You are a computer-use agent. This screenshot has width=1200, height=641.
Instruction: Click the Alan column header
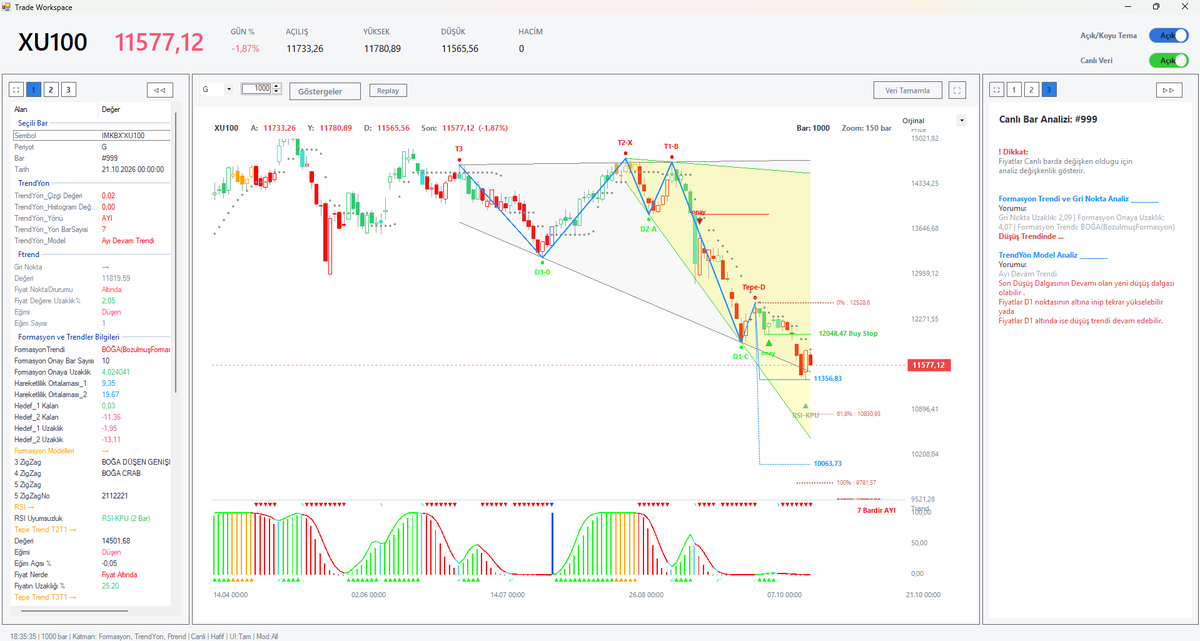point(55,109)
